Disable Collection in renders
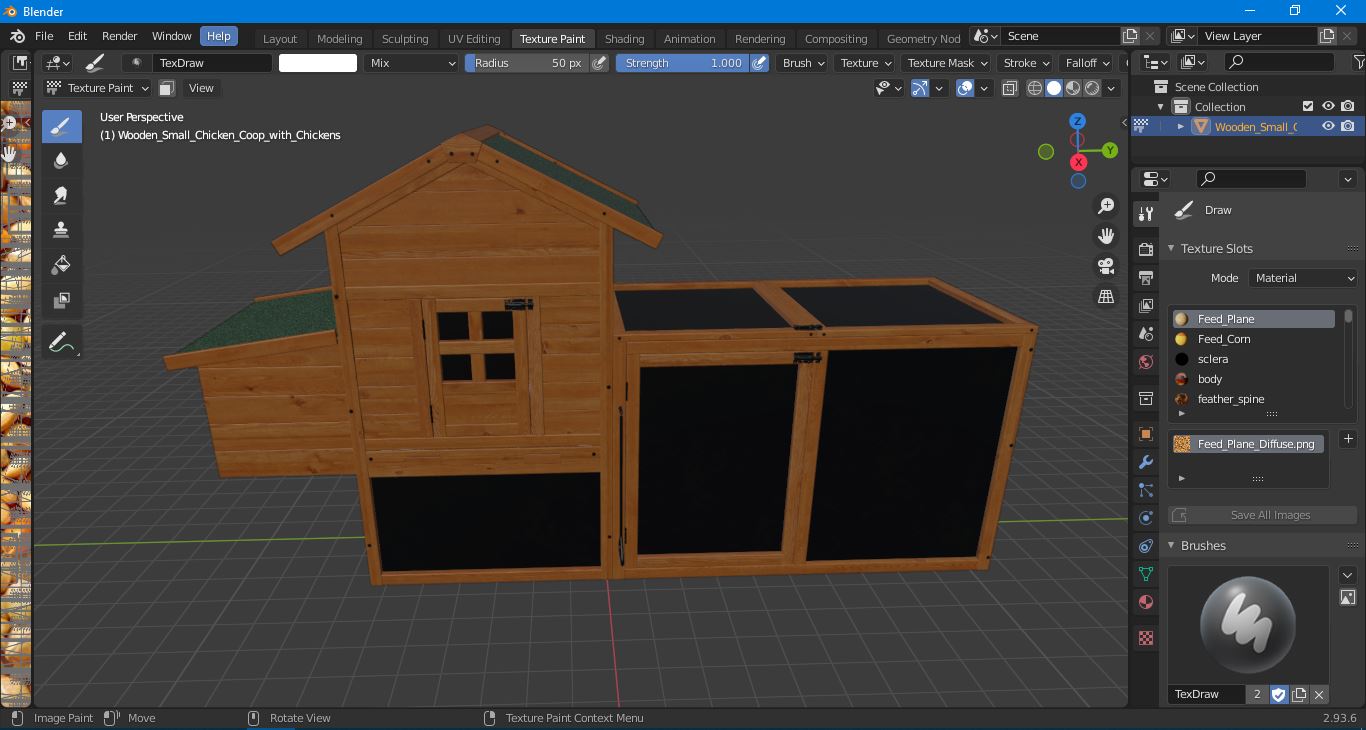The height and width of the screenshot is (730, 1366). tap(1348, 106)
